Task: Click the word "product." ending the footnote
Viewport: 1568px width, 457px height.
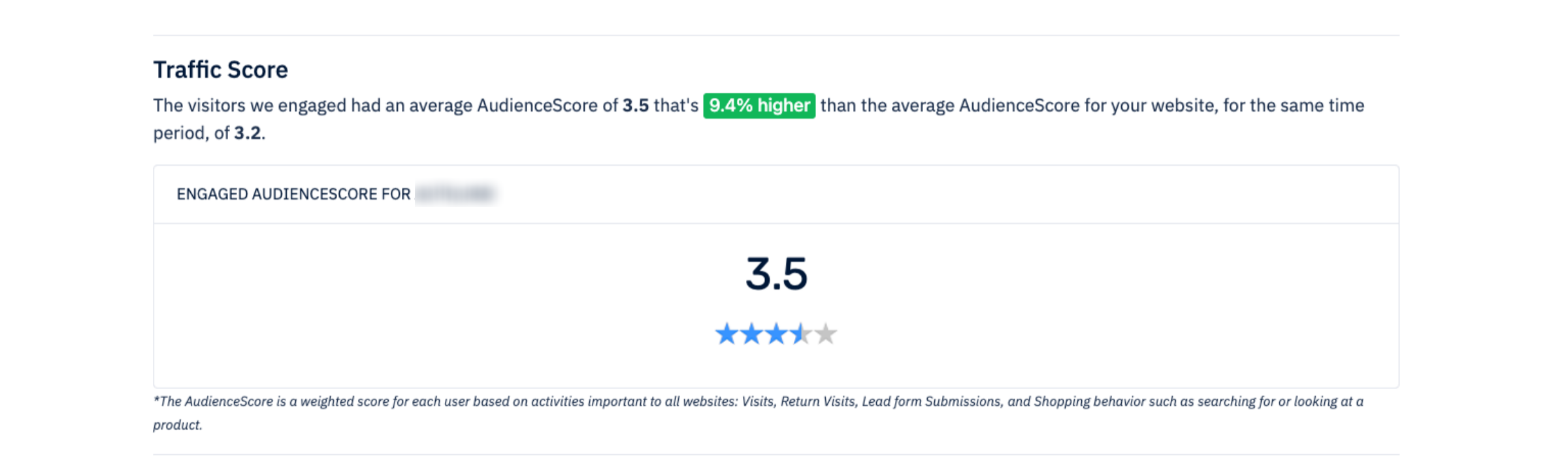Action: click(x=178, y=425)
